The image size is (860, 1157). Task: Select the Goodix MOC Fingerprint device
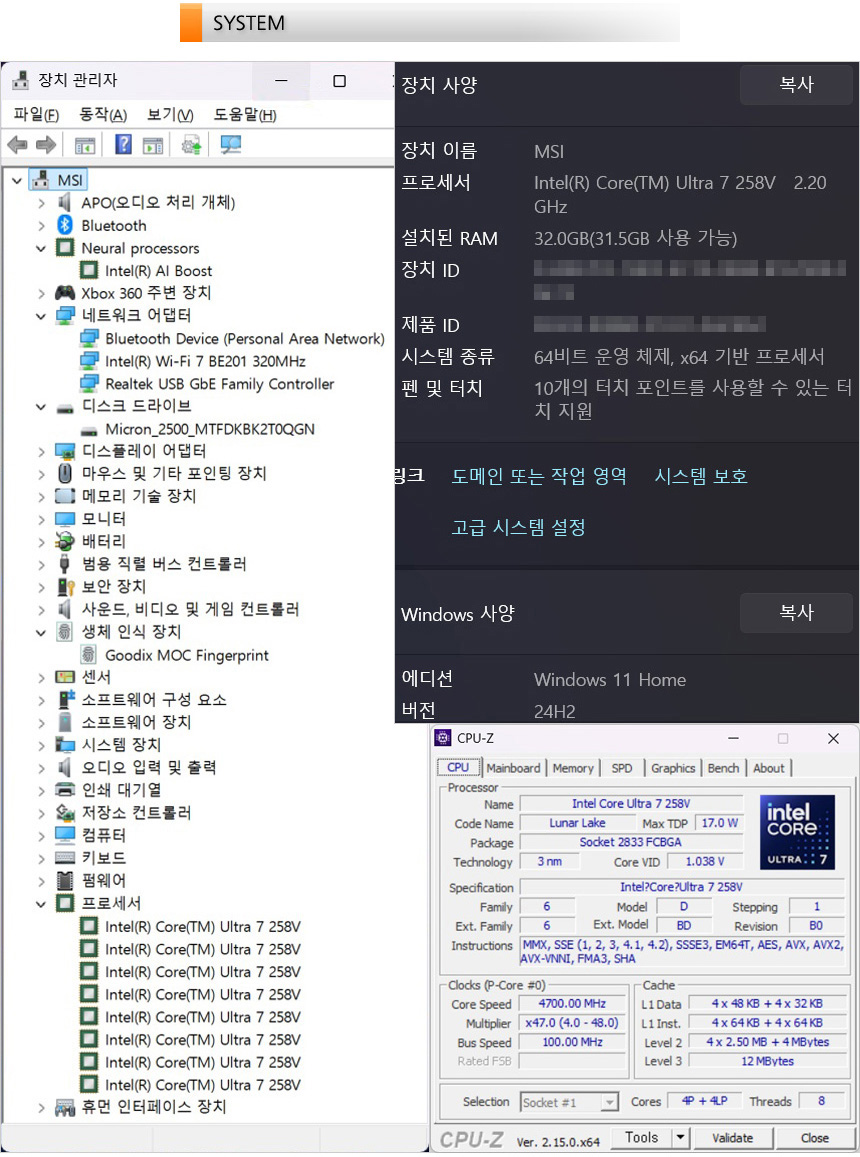point(186,656)
